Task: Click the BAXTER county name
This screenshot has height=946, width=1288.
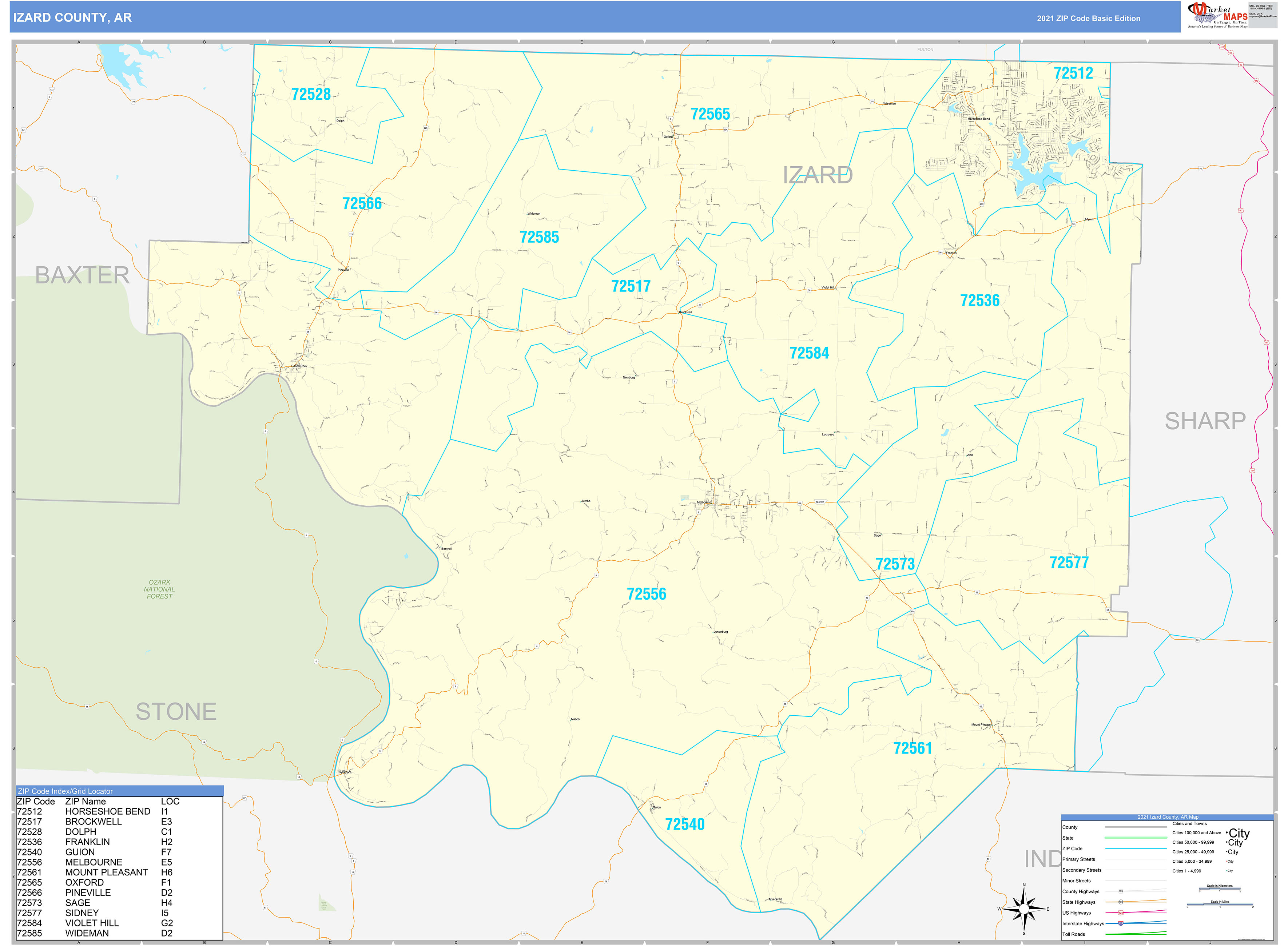Action: click(x=83, y=275)
